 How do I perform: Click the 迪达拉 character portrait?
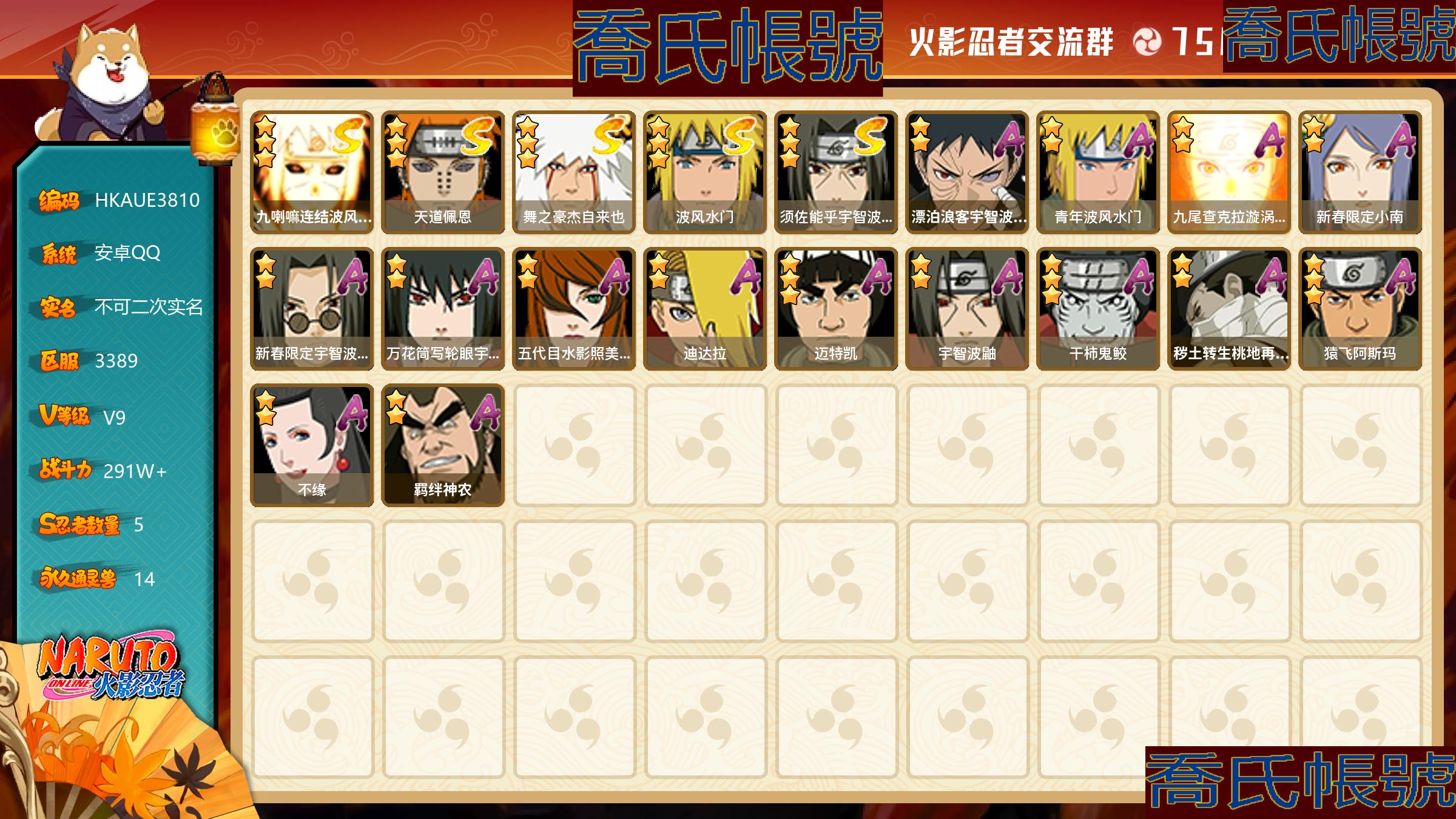click(x=705, y=309)
